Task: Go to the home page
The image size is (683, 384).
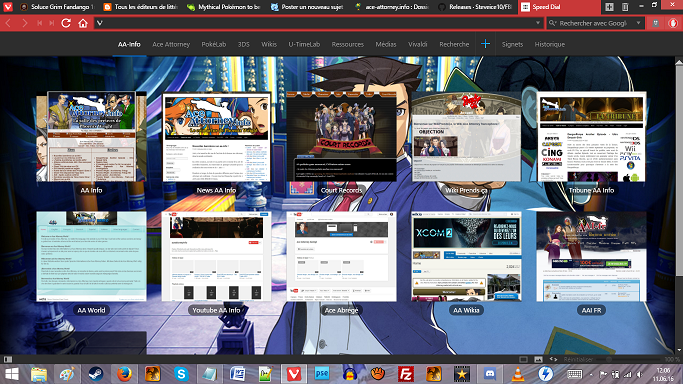Action: 83,23
